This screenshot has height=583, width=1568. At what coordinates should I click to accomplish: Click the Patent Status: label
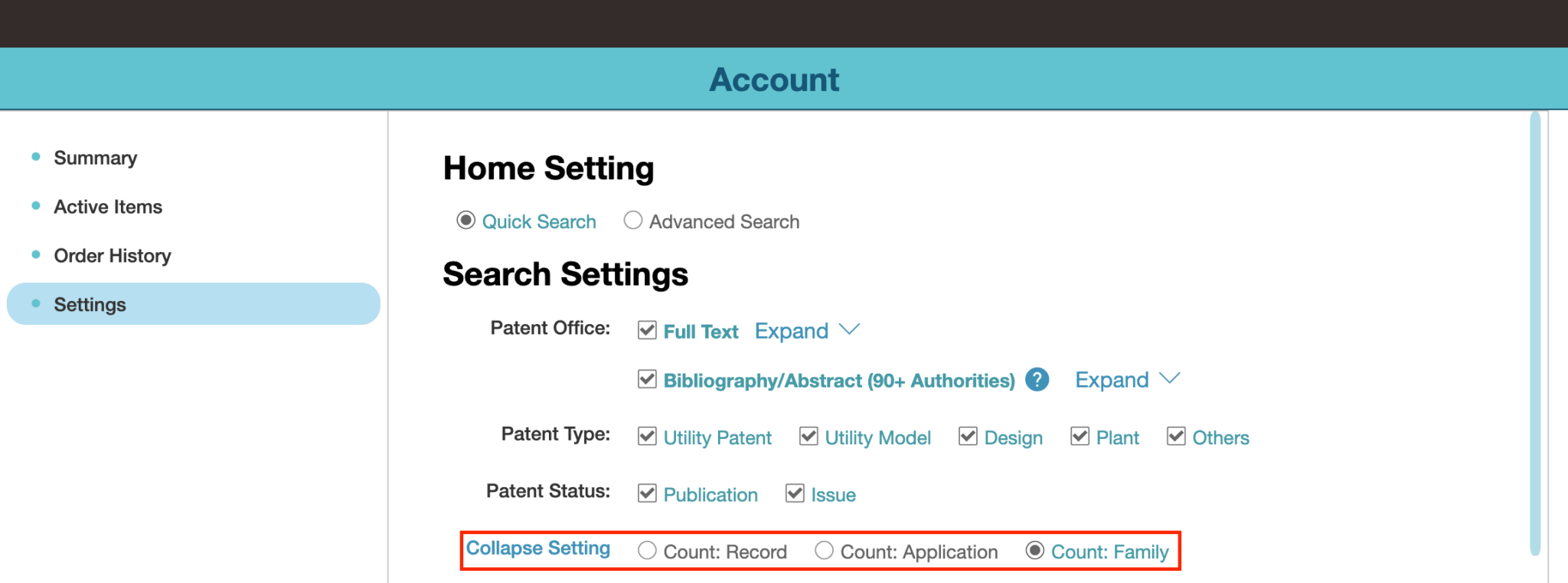[x=548, y=491]
